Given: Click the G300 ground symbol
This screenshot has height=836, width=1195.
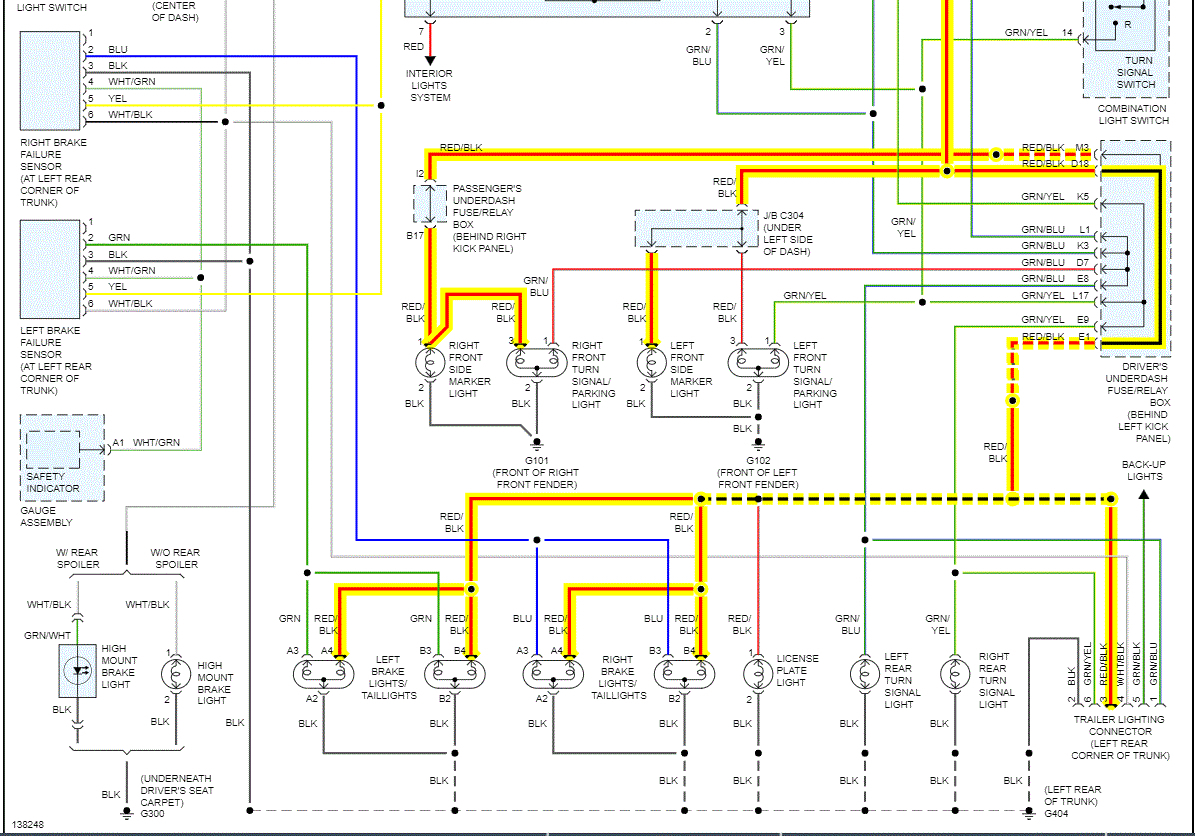Looking at the screenshot, I should pos(127,814).
